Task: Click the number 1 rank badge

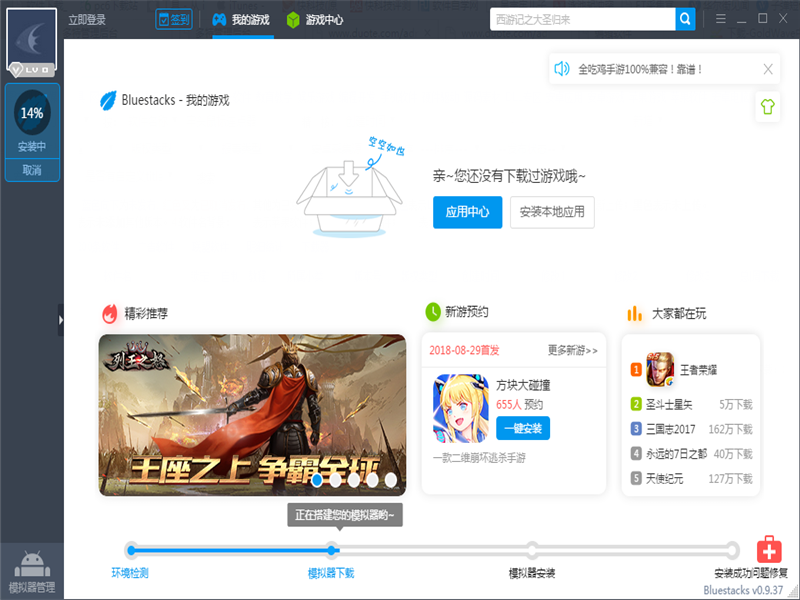Action: [x=636, y=369]
